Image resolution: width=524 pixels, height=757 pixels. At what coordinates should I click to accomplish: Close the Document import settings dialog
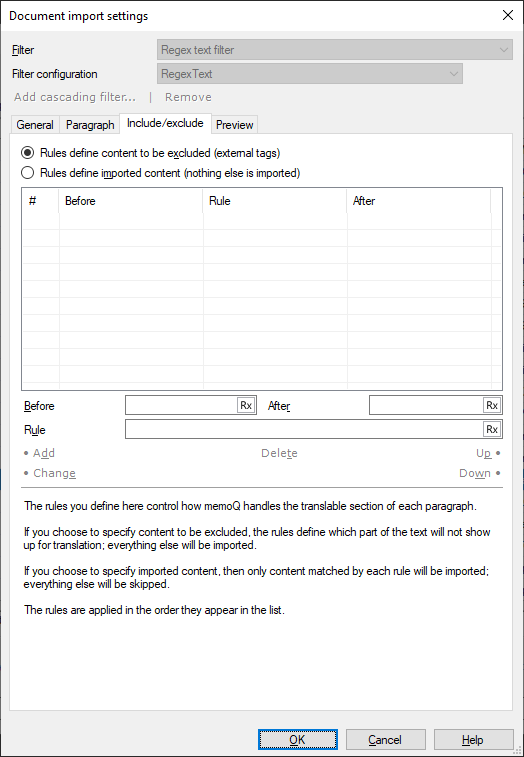(508, 15)
